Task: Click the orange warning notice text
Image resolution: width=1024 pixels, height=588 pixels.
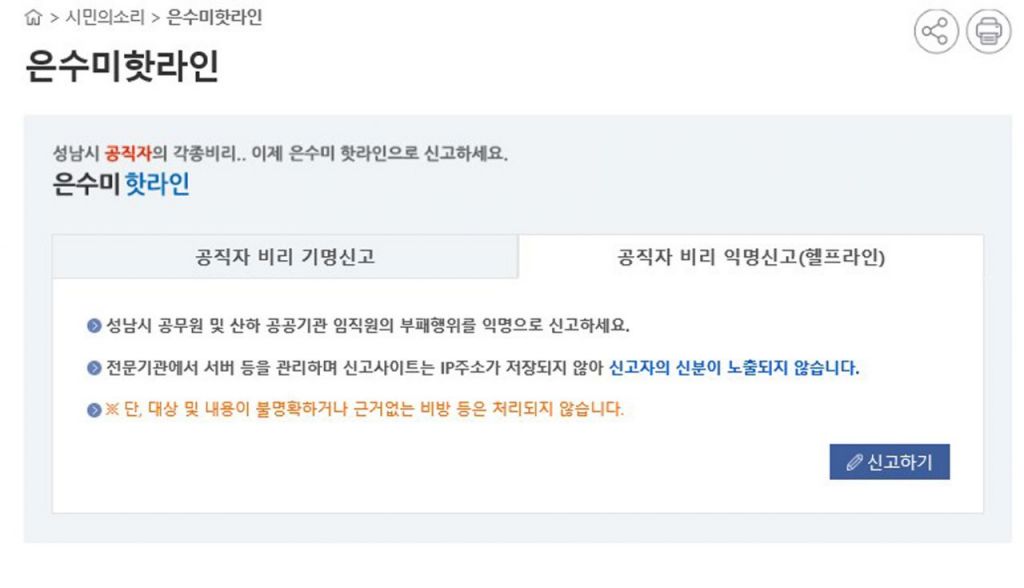Action: tap(364, 410)
